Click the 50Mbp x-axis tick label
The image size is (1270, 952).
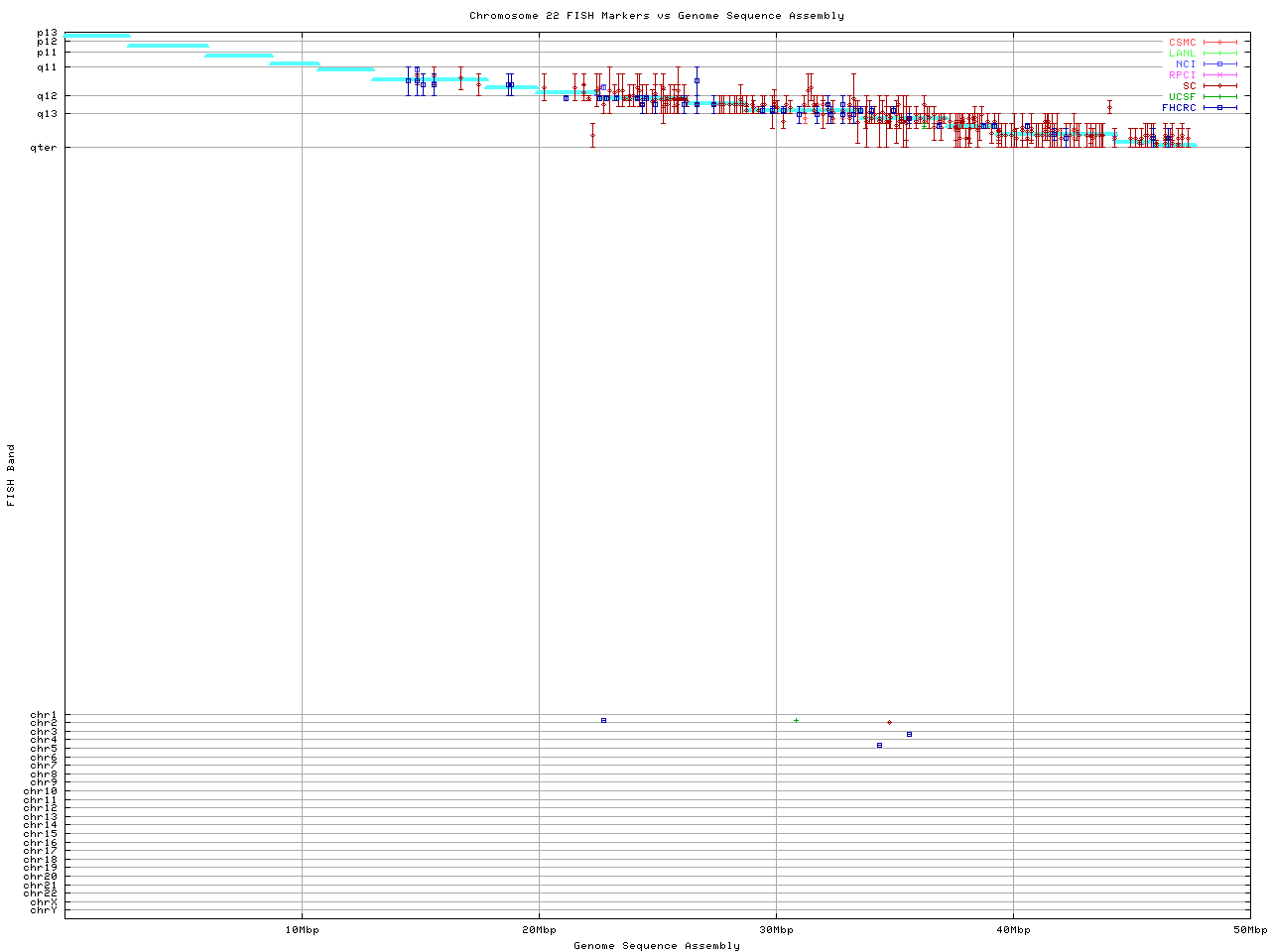pyautogui.click(x=1250, y=930)
